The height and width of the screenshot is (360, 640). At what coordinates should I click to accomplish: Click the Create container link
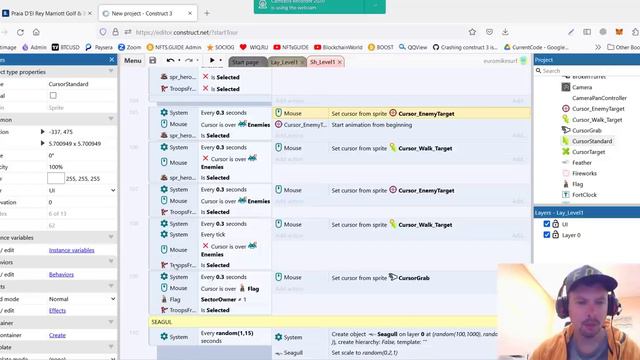pyautogui.click(x=57, y=335)
